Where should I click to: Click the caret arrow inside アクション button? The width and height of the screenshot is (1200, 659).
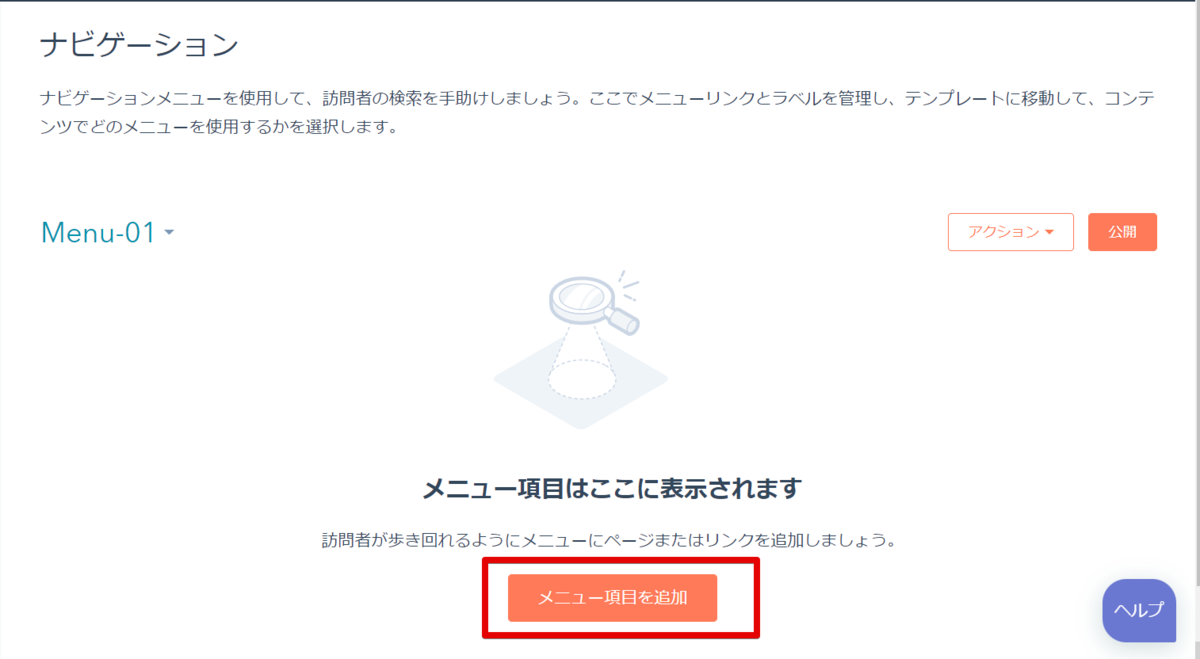click(1049, 232)
